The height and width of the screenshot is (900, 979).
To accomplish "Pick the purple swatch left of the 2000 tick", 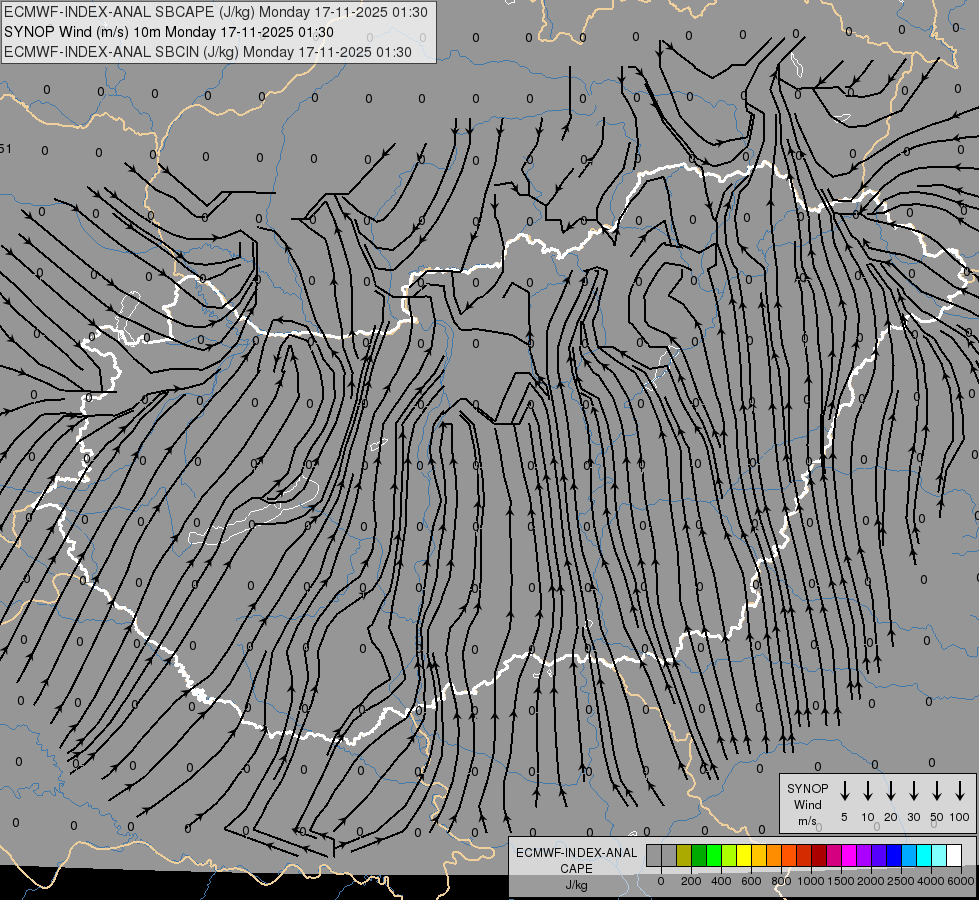I will click(864, 856).
